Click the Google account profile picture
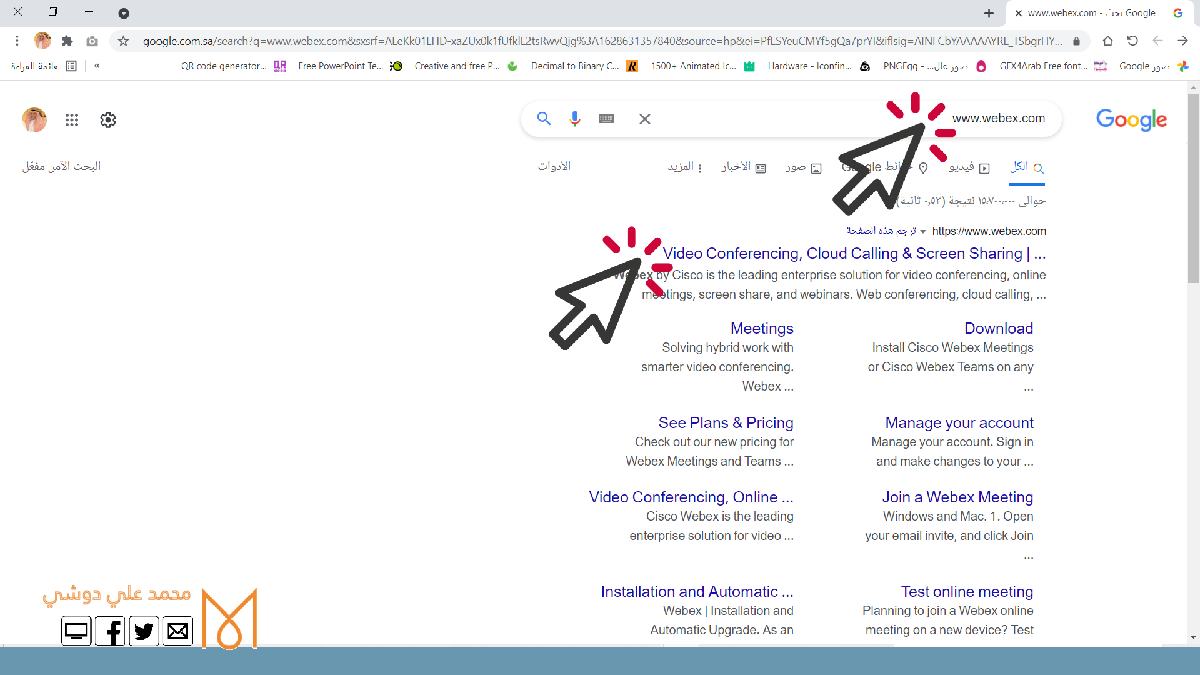This screenshot has width=1200, height=675. (x=35, y=120)
